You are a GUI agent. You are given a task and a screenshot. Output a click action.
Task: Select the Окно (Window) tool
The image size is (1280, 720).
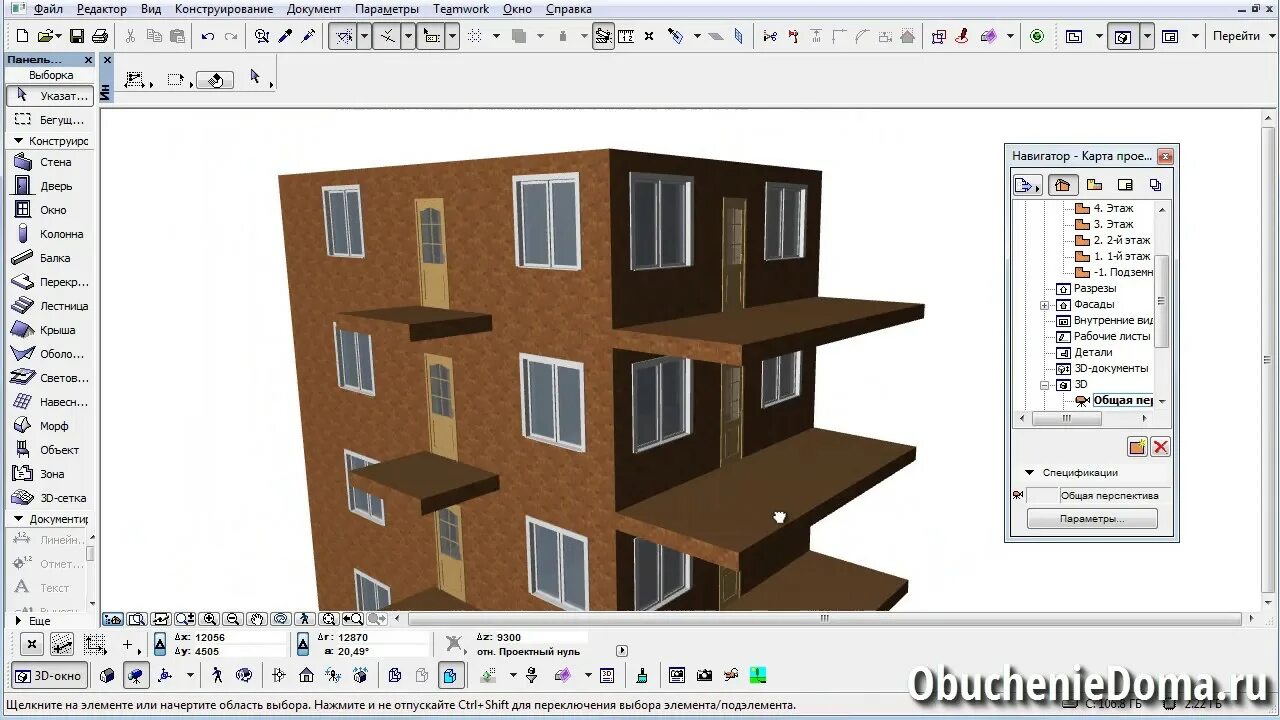(x=49, y=210)
